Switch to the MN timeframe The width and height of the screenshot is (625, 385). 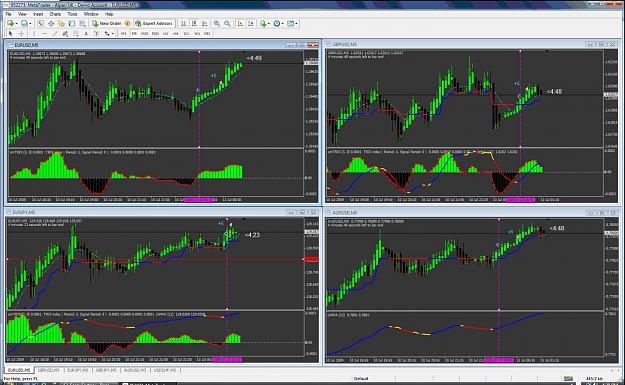(207, 33)
